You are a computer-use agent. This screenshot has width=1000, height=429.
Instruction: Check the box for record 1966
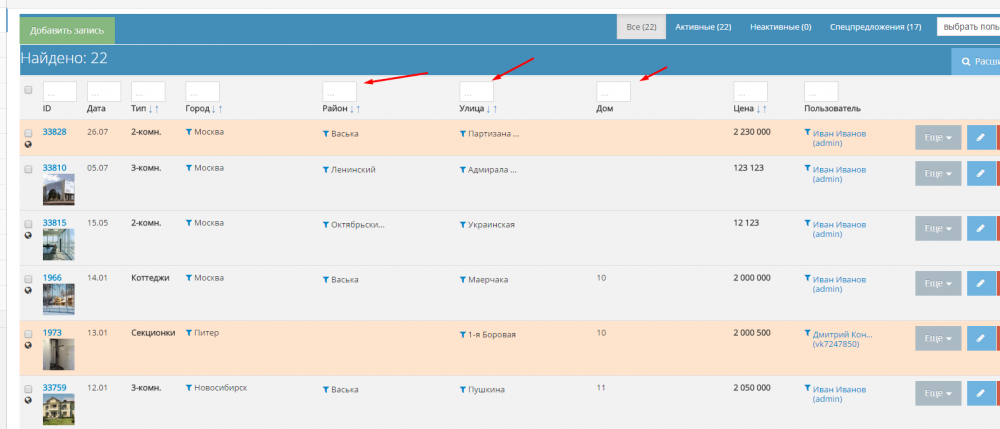[x=28, y=279]
